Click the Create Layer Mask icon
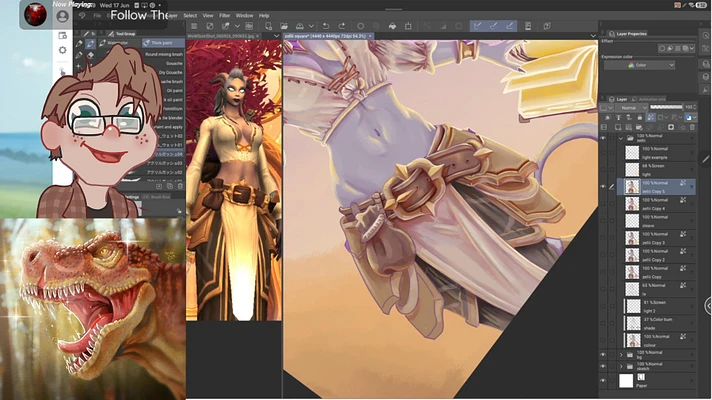This screenshot has height=400, width=712. click(x=671, y=128)
